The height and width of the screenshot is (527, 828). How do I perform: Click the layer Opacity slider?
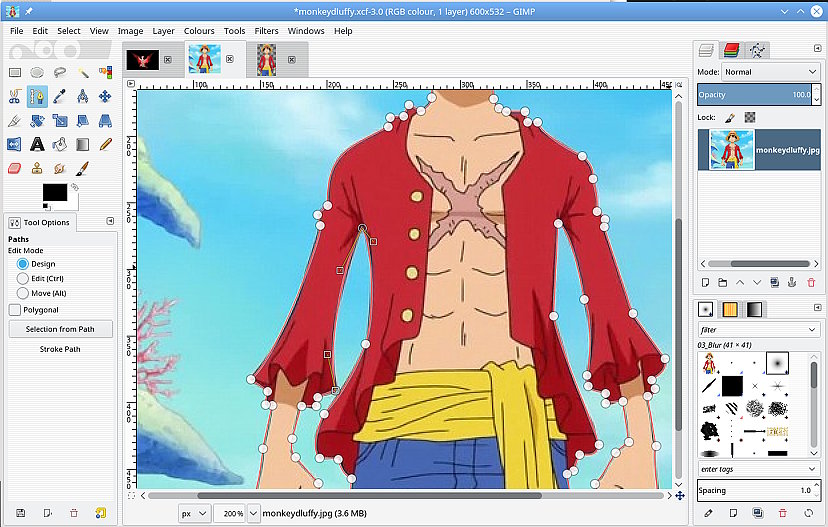tap(754, 95)
